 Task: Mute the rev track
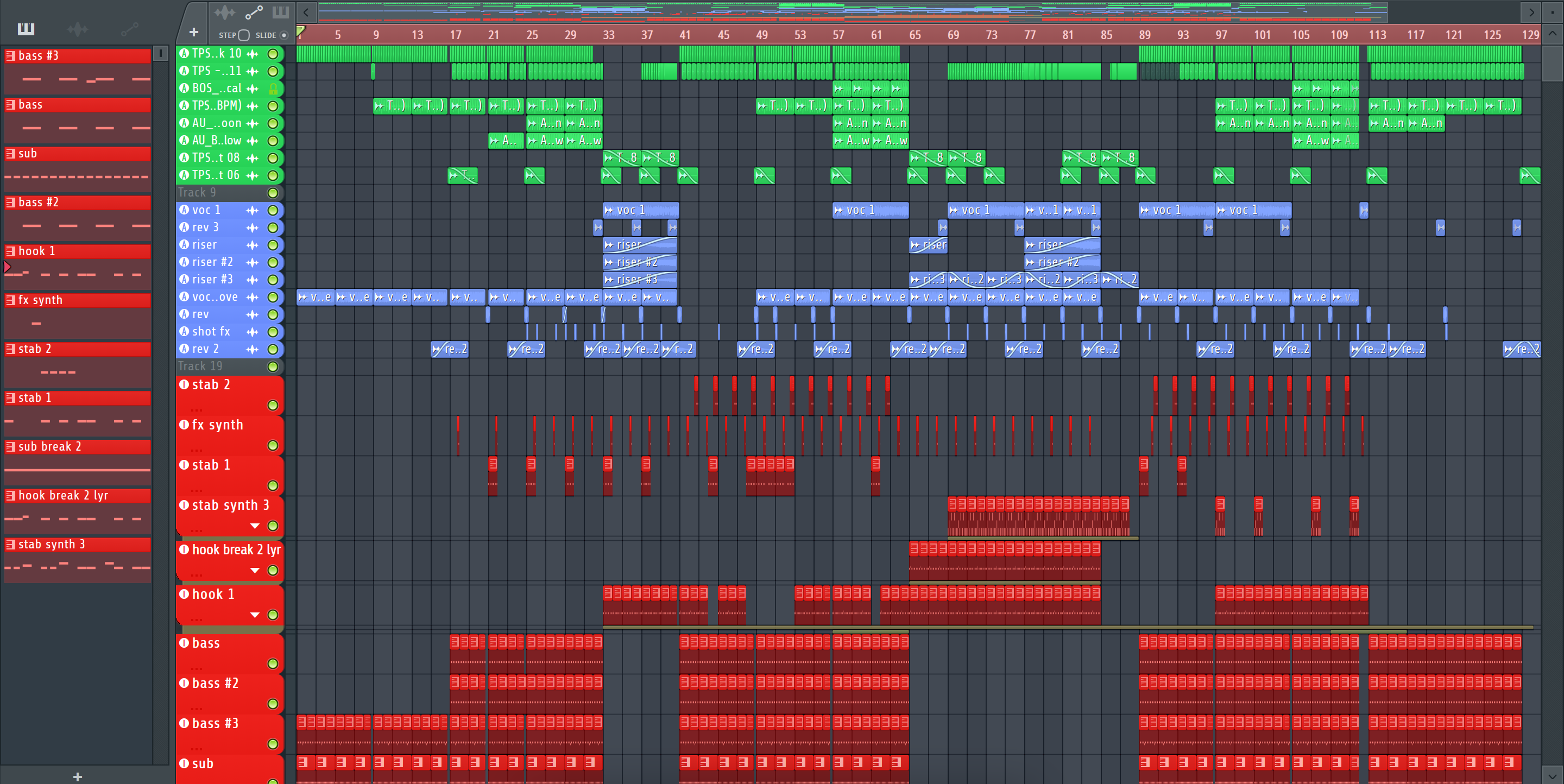(x=273, y=314)
